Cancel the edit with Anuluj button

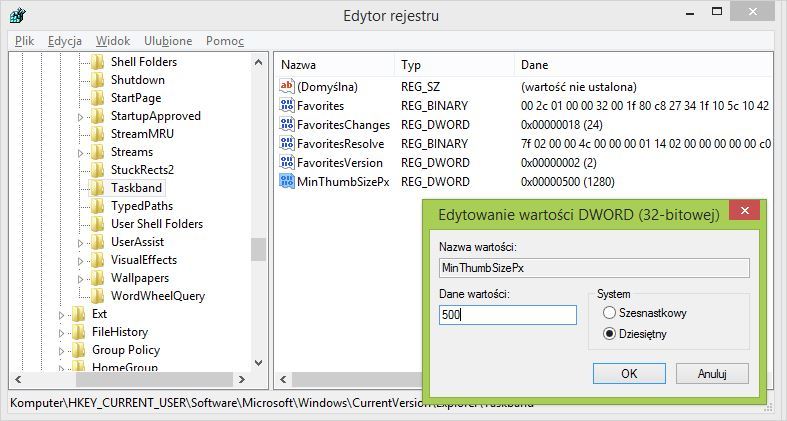[712, 374]
